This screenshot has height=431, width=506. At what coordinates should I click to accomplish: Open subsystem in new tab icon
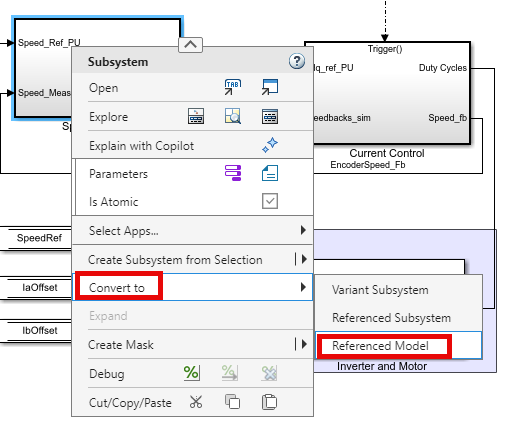233,87
